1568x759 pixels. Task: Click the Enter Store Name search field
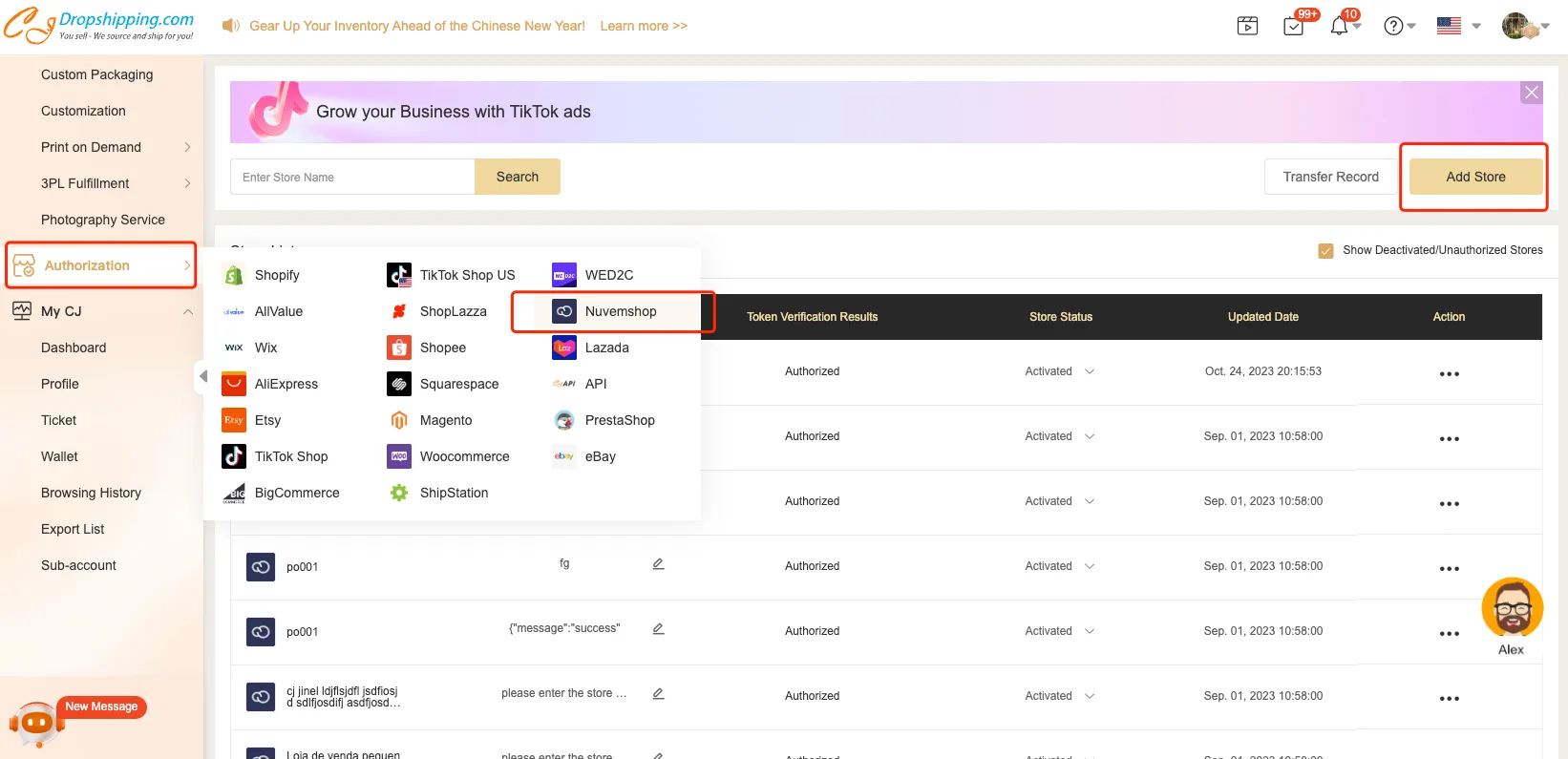(352, 177)
